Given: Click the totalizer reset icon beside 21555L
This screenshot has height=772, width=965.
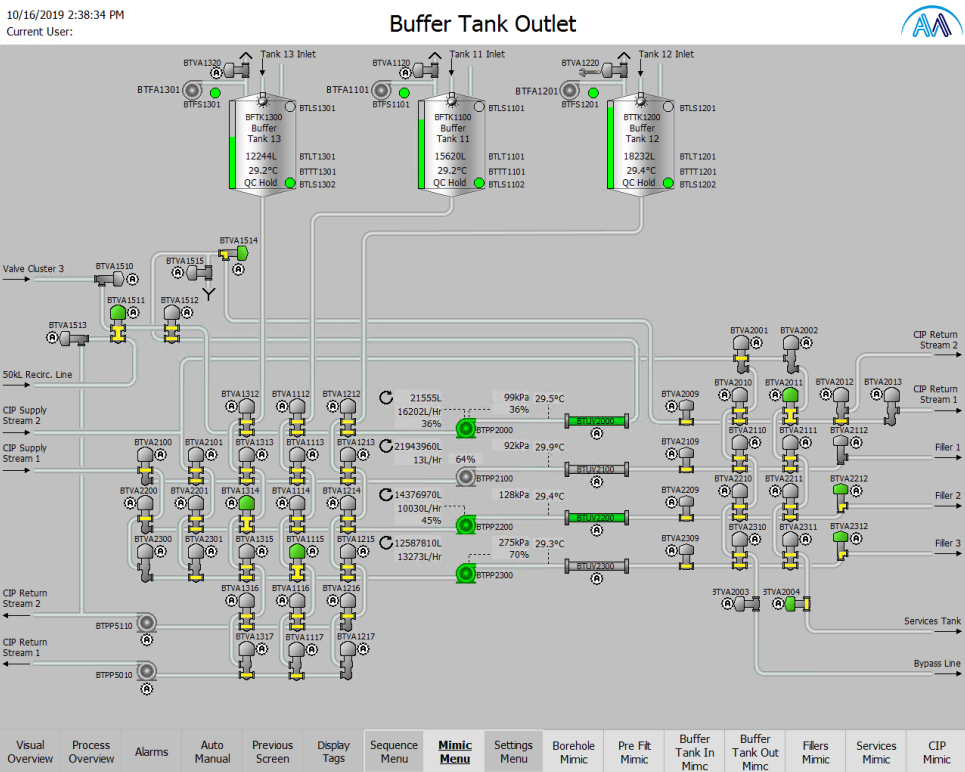Looking at the screenshot, I should [386, 398].
